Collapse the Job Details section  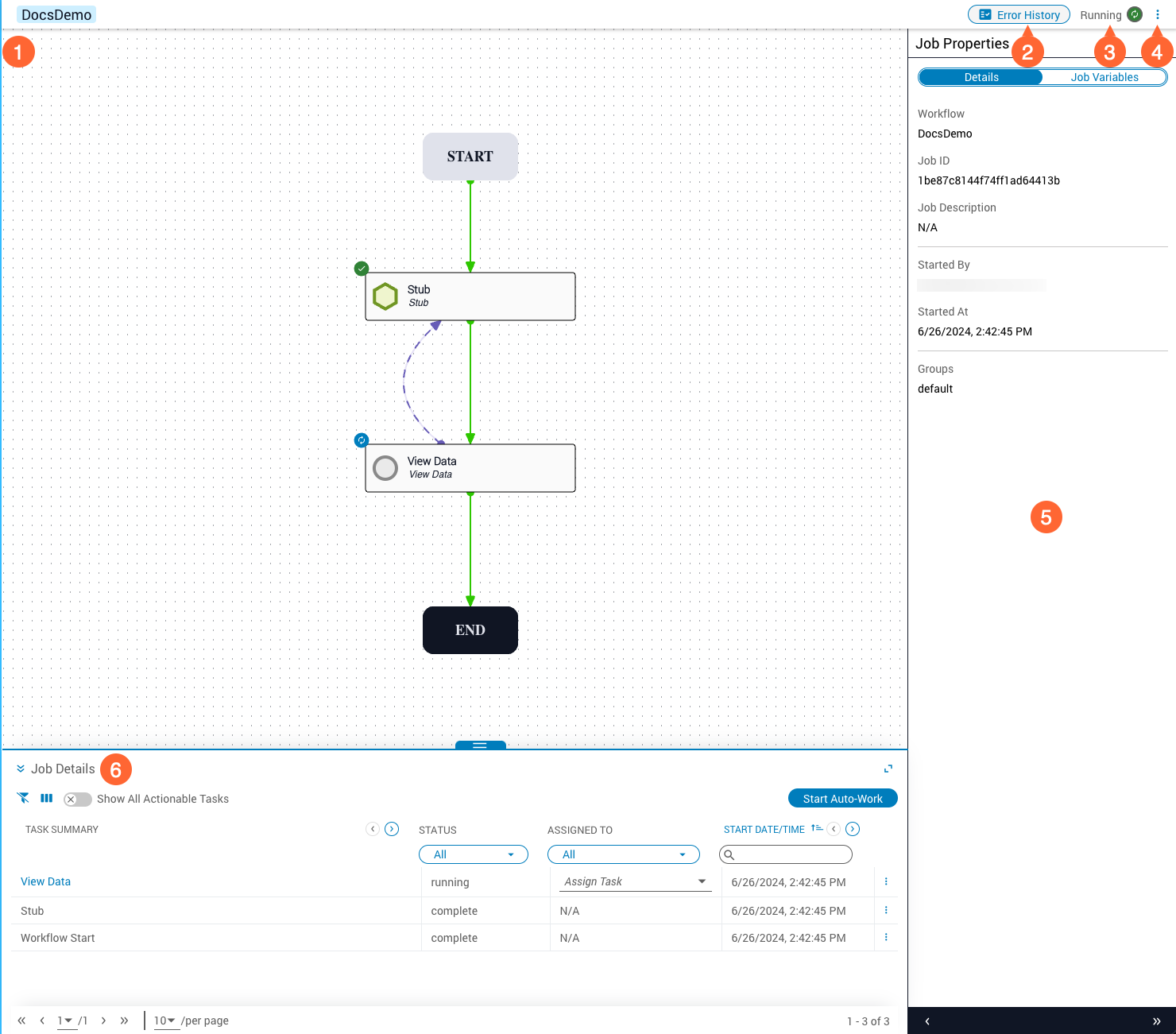(21, 769)
